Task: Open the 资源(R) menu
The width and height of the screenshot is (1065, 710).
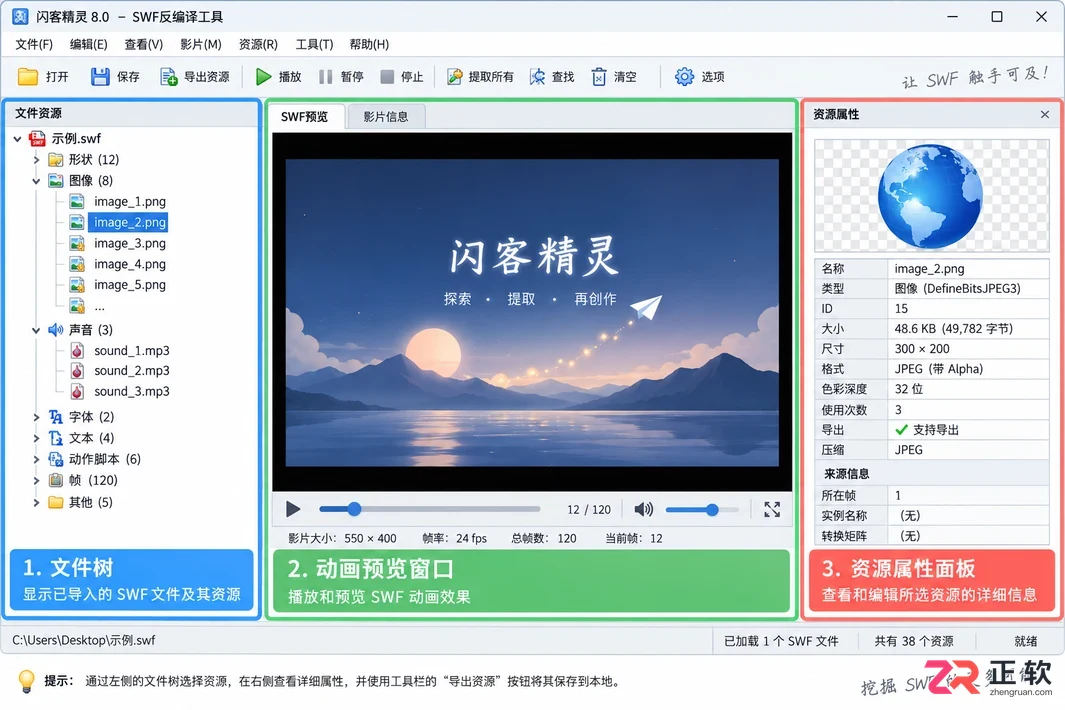Action: tap(258, 44)
